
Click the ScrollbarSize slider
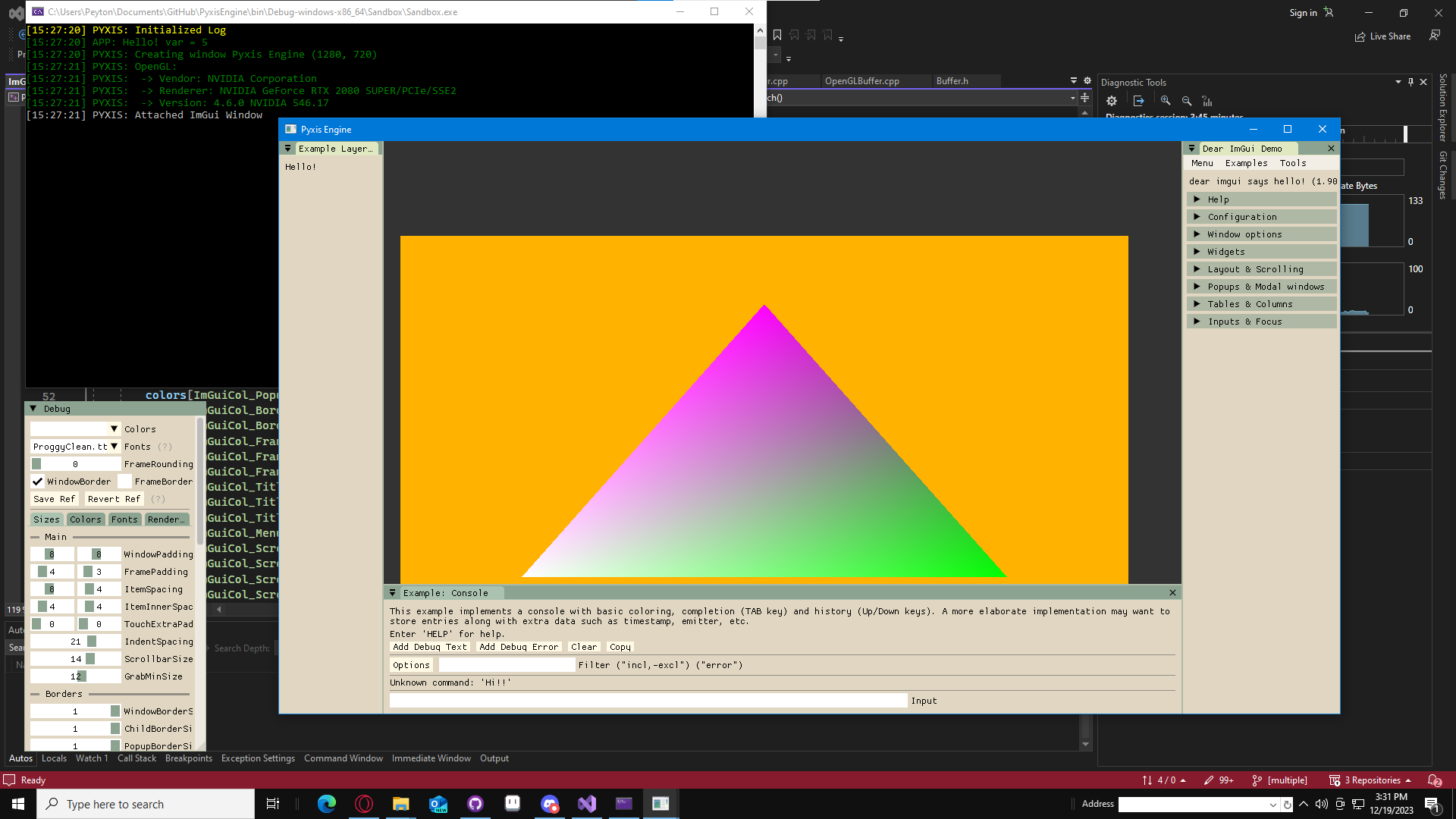point(75,659)
